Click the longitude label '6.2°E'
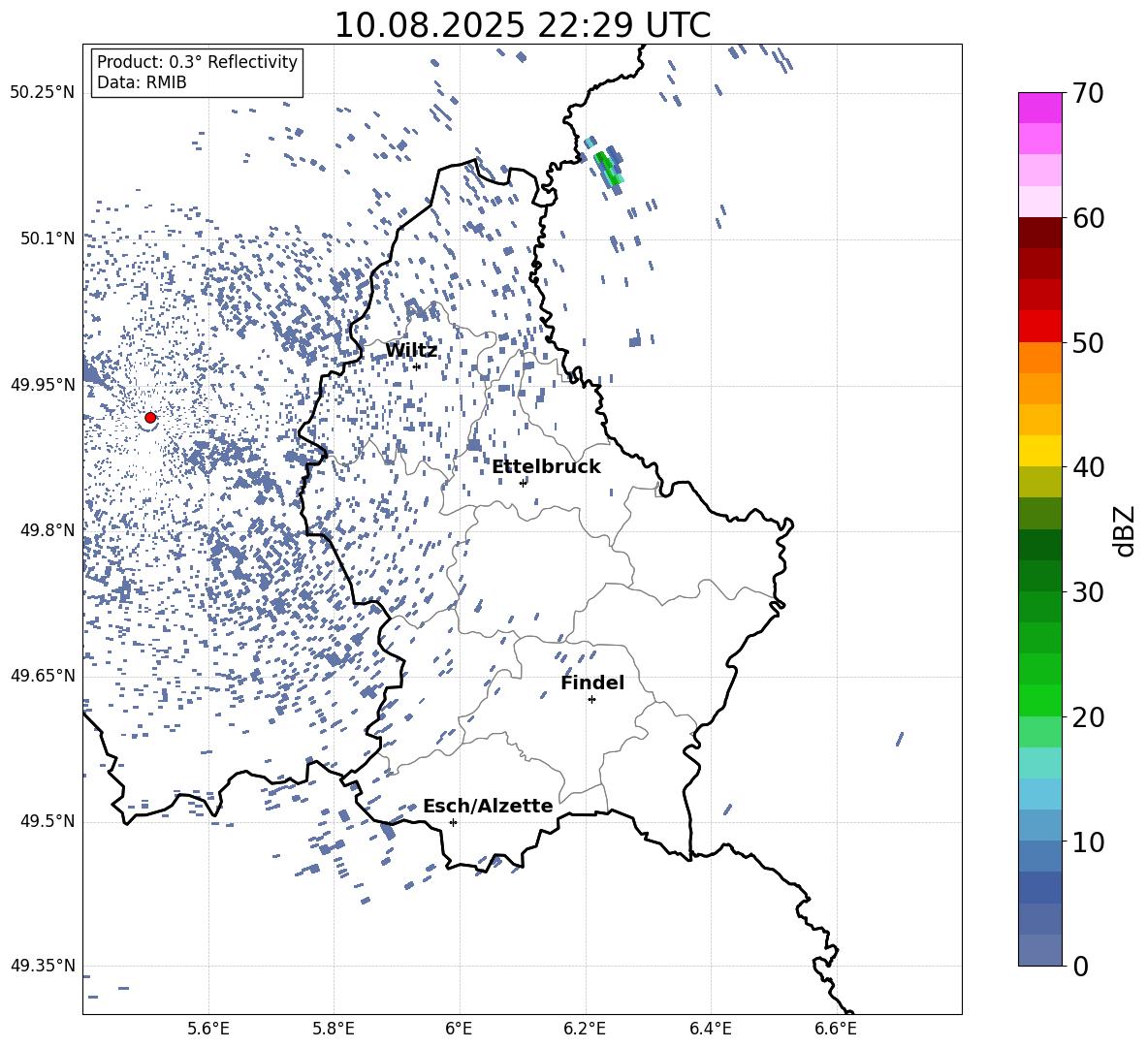Viewport: 1148px width, 1048px height. [585, 1029]
